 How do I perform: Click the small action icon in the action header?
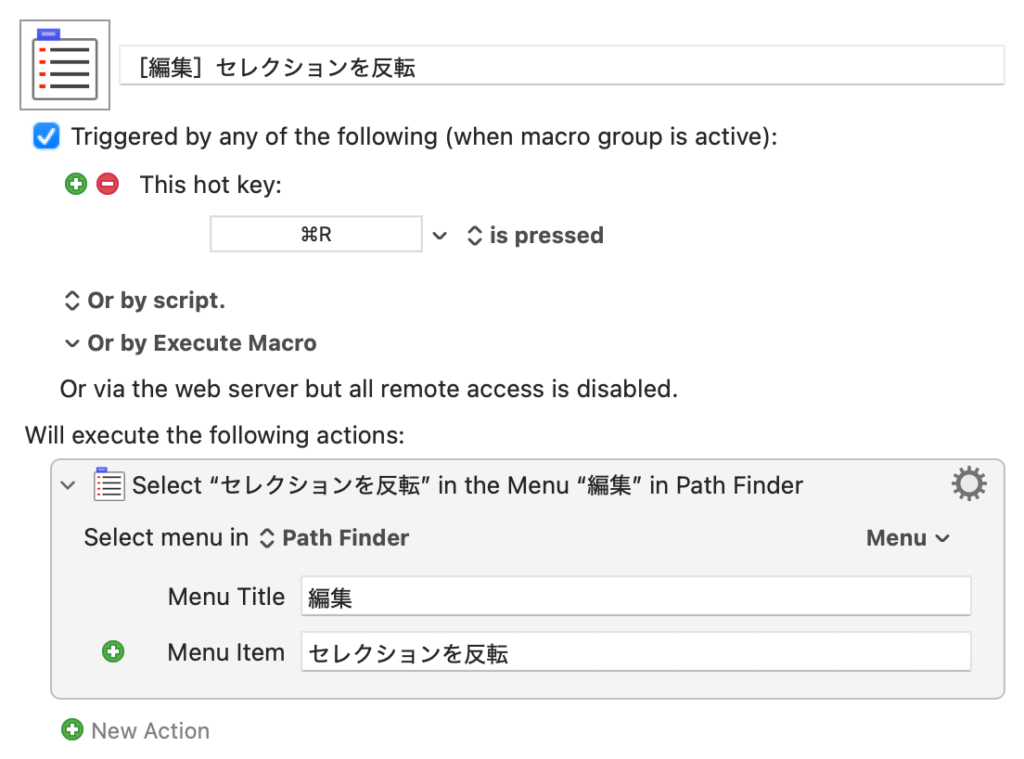click(x=108, y=485)
